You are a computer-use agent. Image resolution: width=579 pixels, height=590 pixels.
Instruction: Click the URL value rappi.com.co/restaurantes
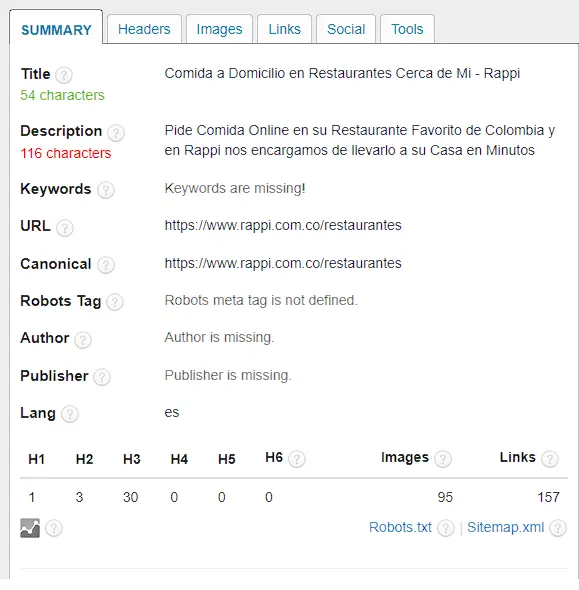(283, 225)
